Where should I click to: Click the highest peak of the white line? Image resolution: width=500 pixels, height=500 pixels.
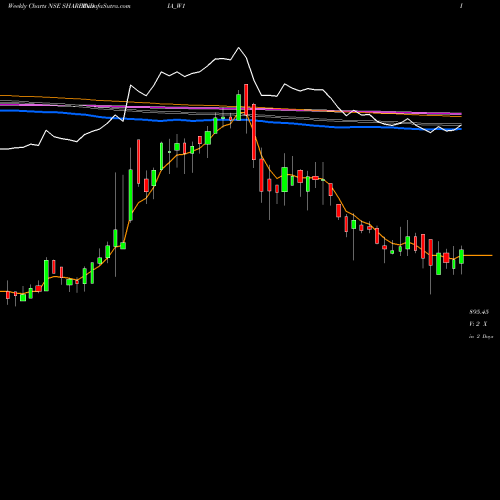(x=239, y=48)
